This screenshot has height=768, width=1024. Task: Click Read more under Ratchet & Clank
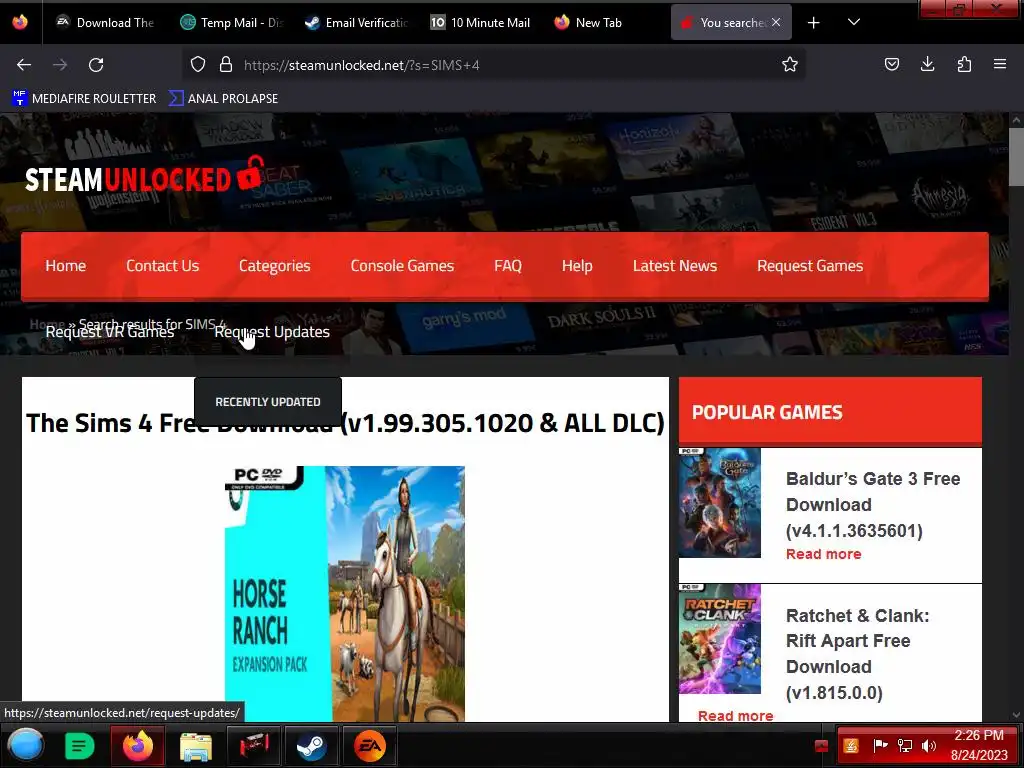735,715
